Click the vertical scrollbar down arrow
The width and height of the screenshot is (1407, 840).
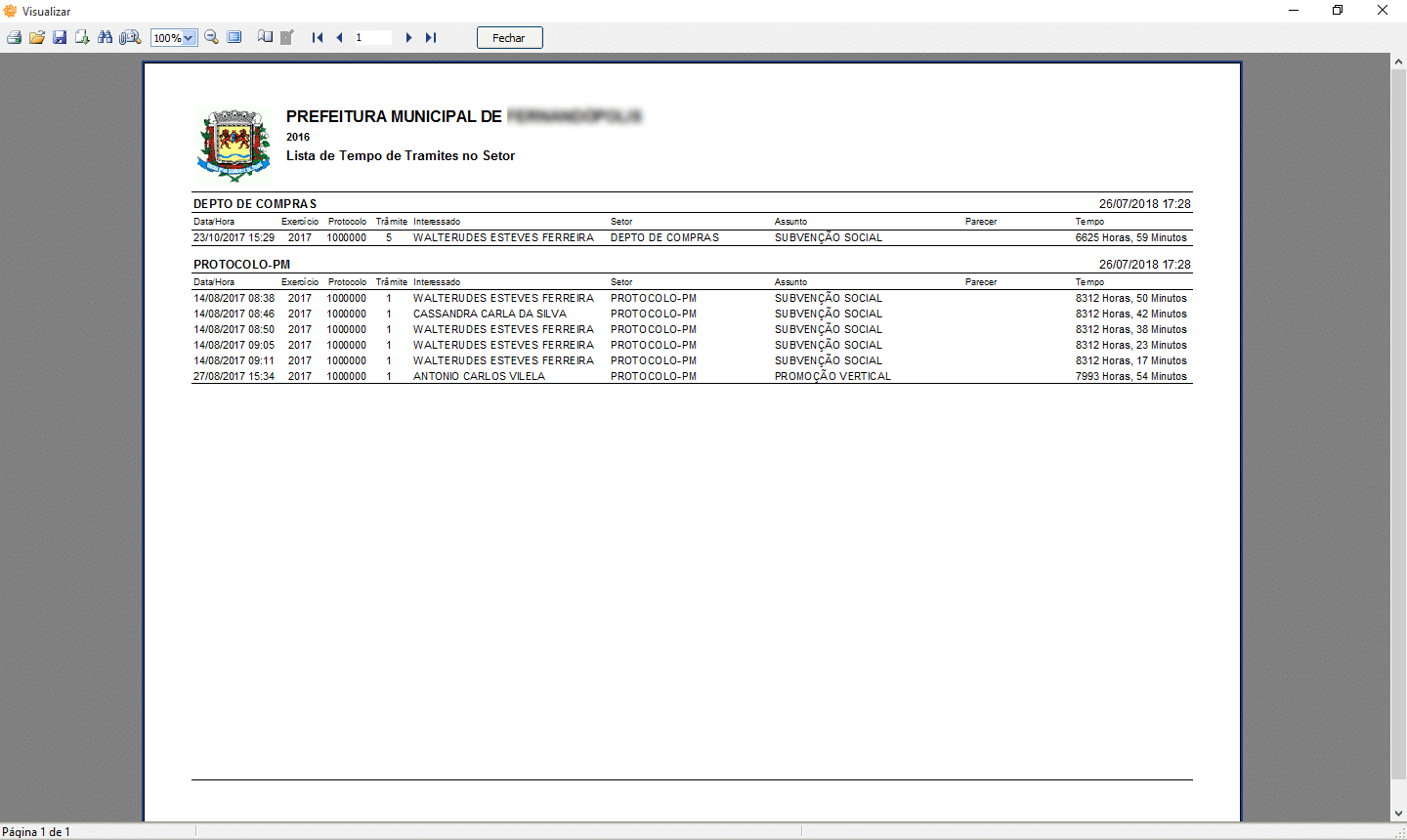coord(1398,813)
